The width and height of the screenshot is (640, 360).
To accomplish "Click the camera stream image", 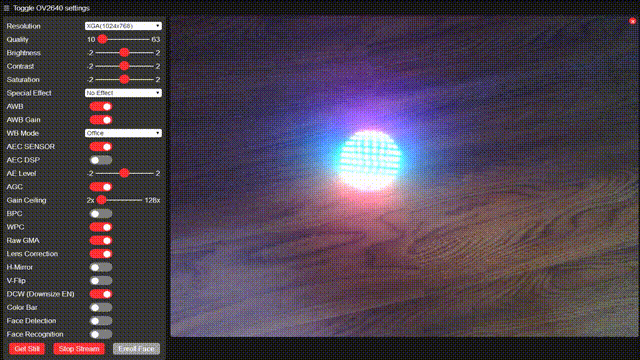I will pos(404,177).
